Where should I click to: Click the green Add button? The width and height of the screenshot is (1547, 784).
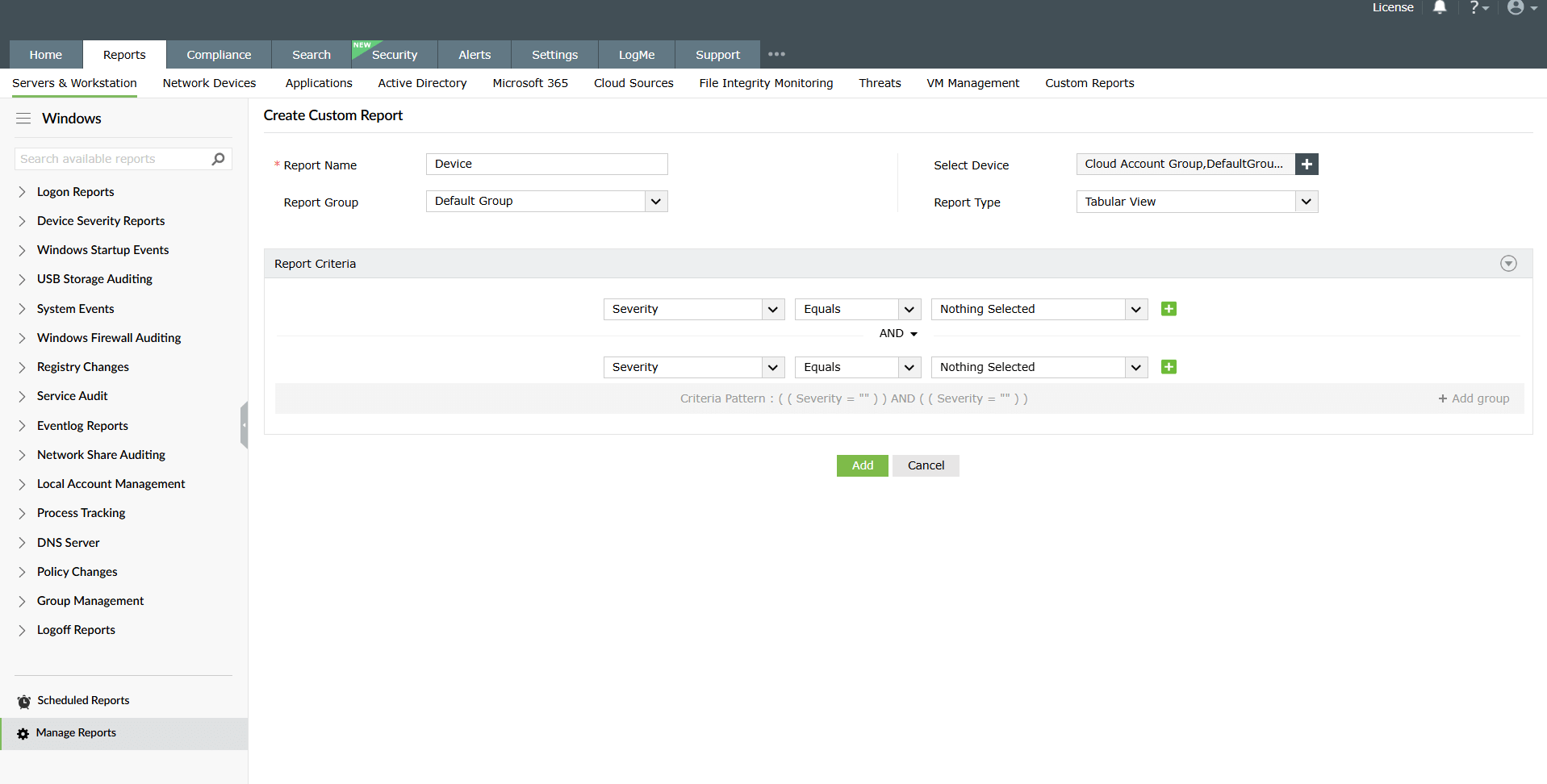point(863,465)
